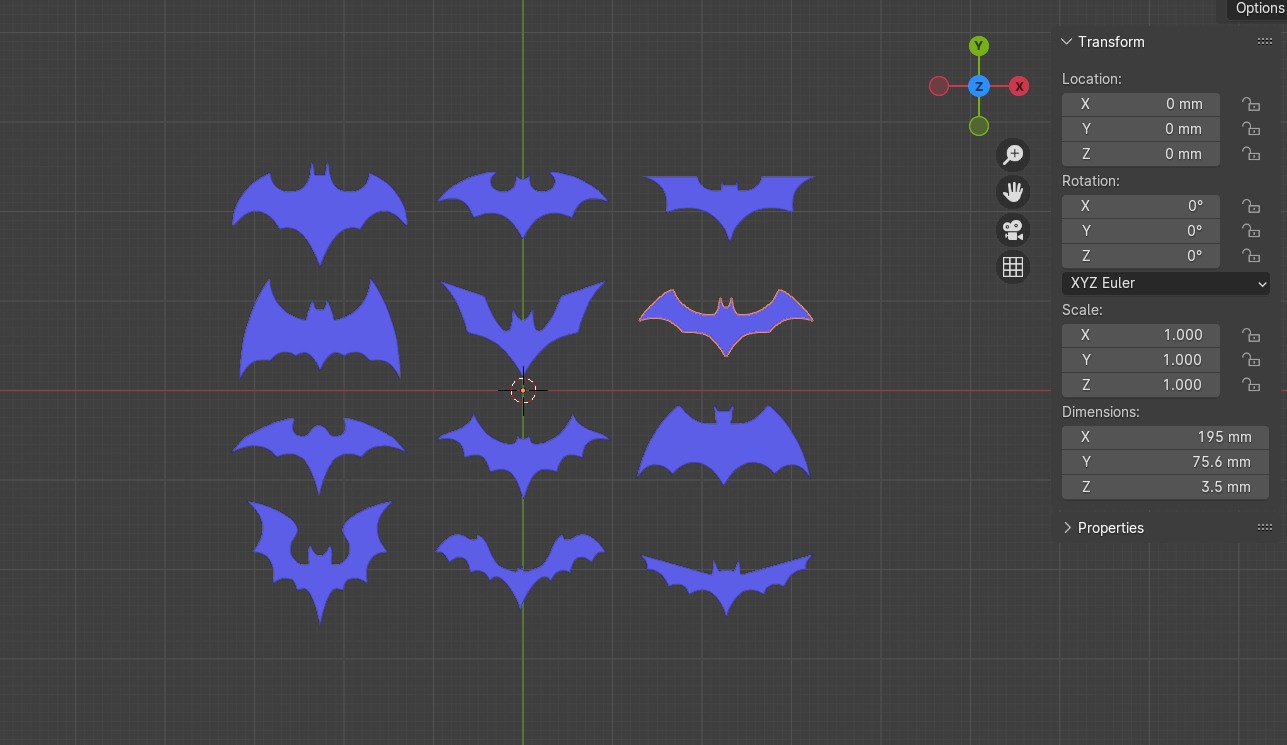Click the Scale Y field

tap(1141, 360)
